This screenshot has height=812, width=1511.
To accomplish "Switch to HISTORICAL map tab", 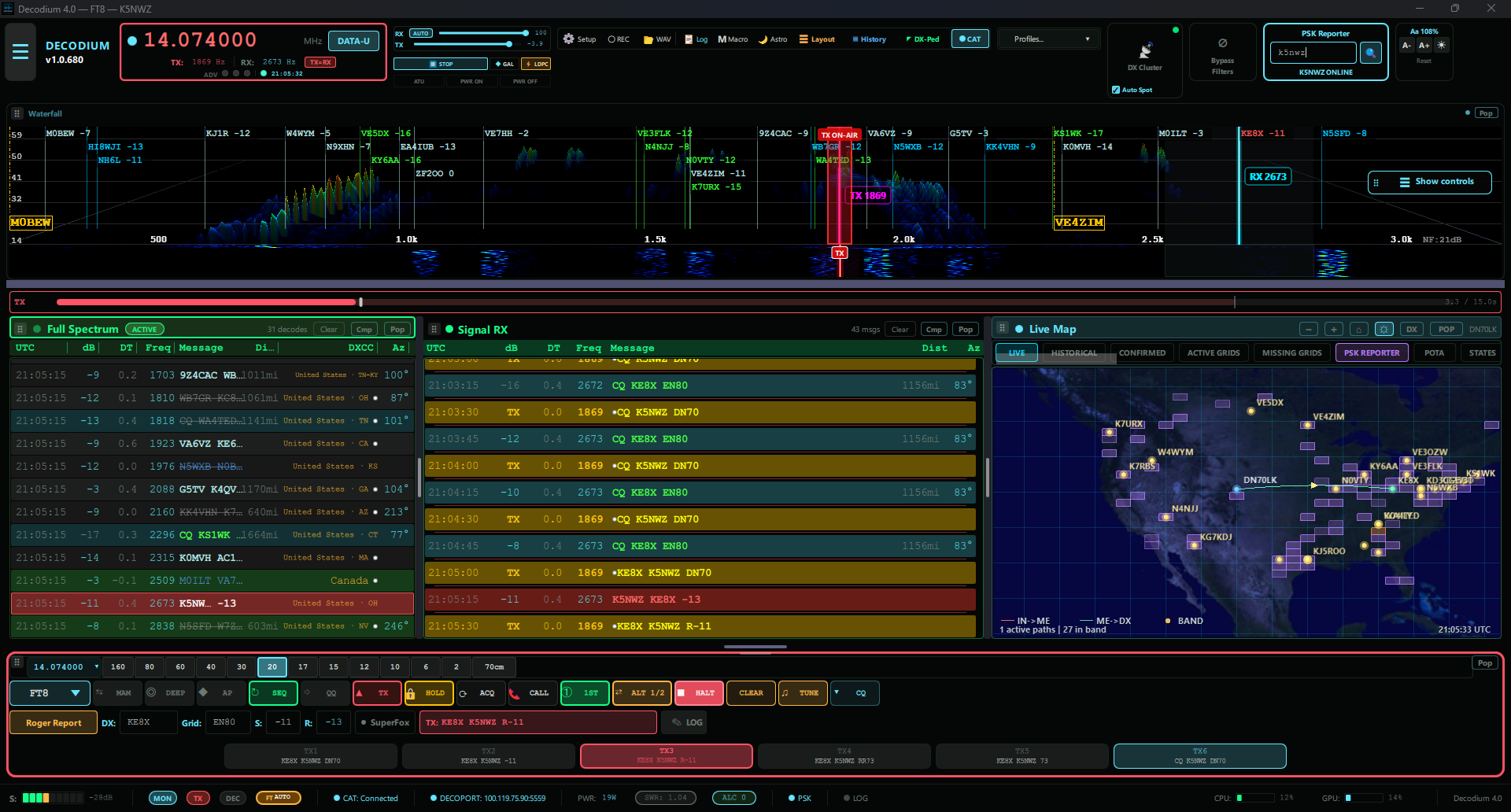I will click(x=1073, y=352).
